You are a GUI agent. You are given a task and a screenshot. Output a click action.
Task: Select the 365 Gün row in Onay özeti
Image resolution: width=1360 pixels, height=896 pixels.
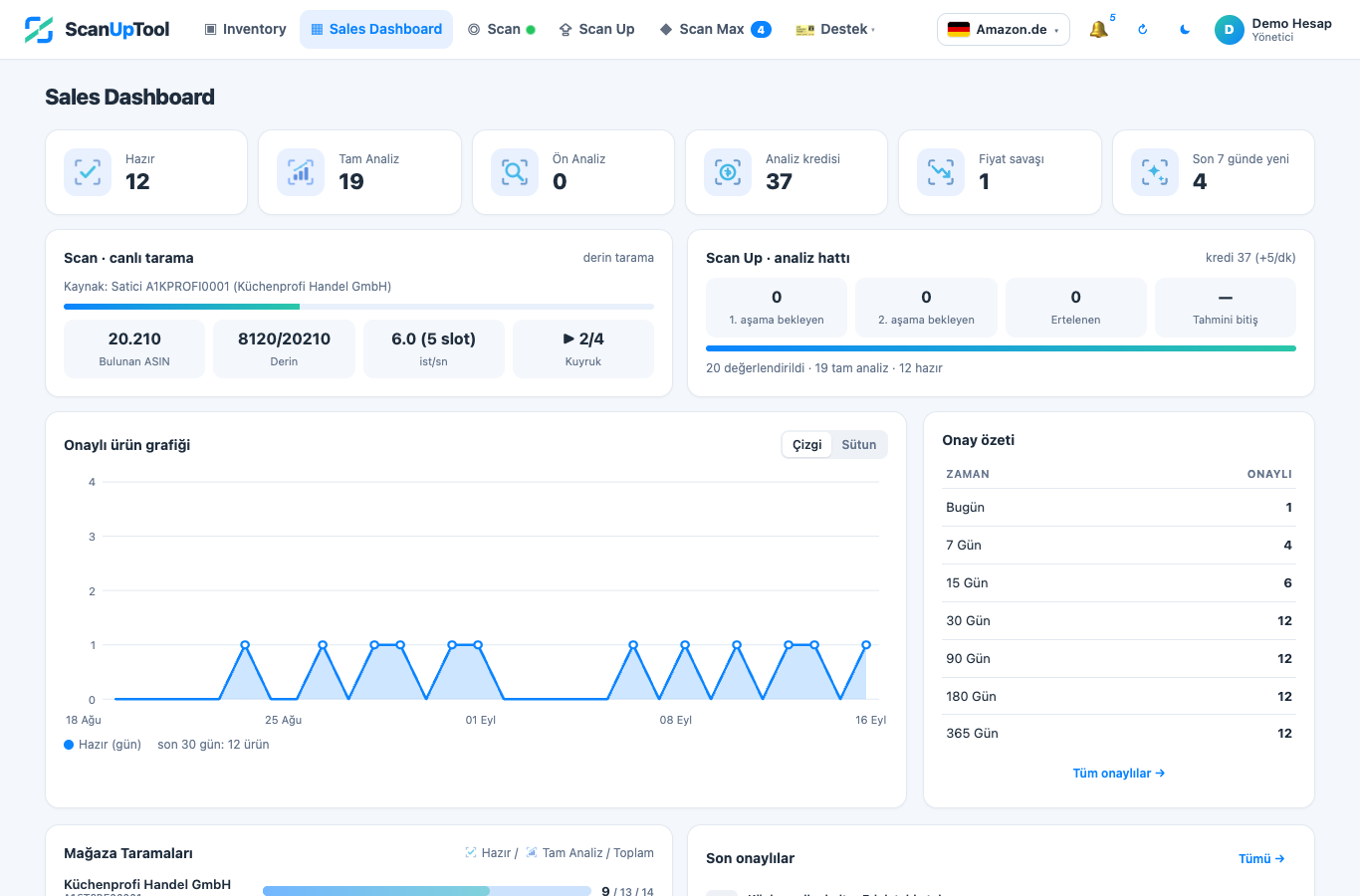(x=1119, y=734)
